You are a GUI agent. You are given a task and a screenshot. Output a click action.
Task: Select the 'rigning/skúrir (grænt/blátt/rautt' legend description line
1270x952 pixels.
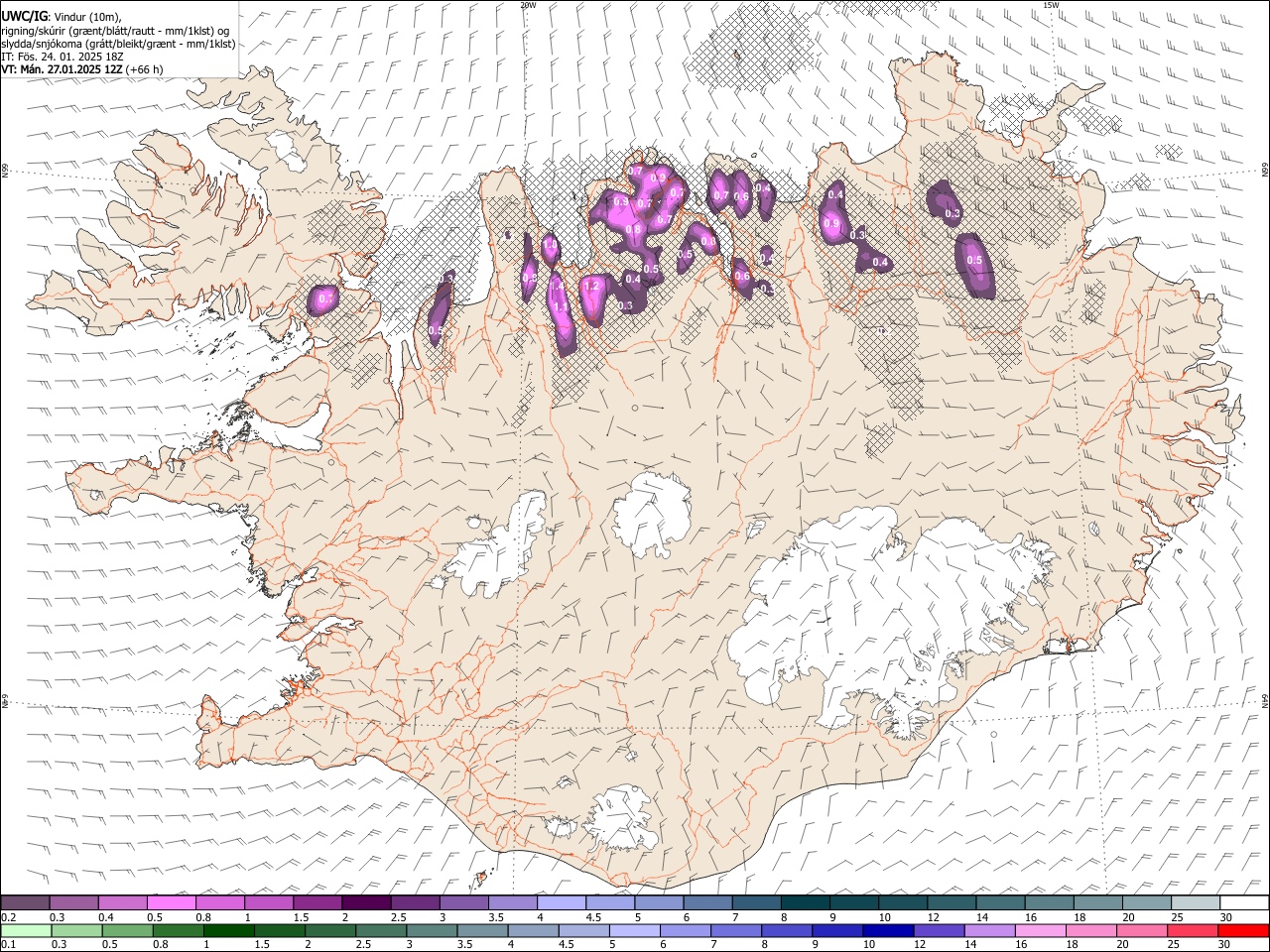pyautogui.click(x=117, y=30)
